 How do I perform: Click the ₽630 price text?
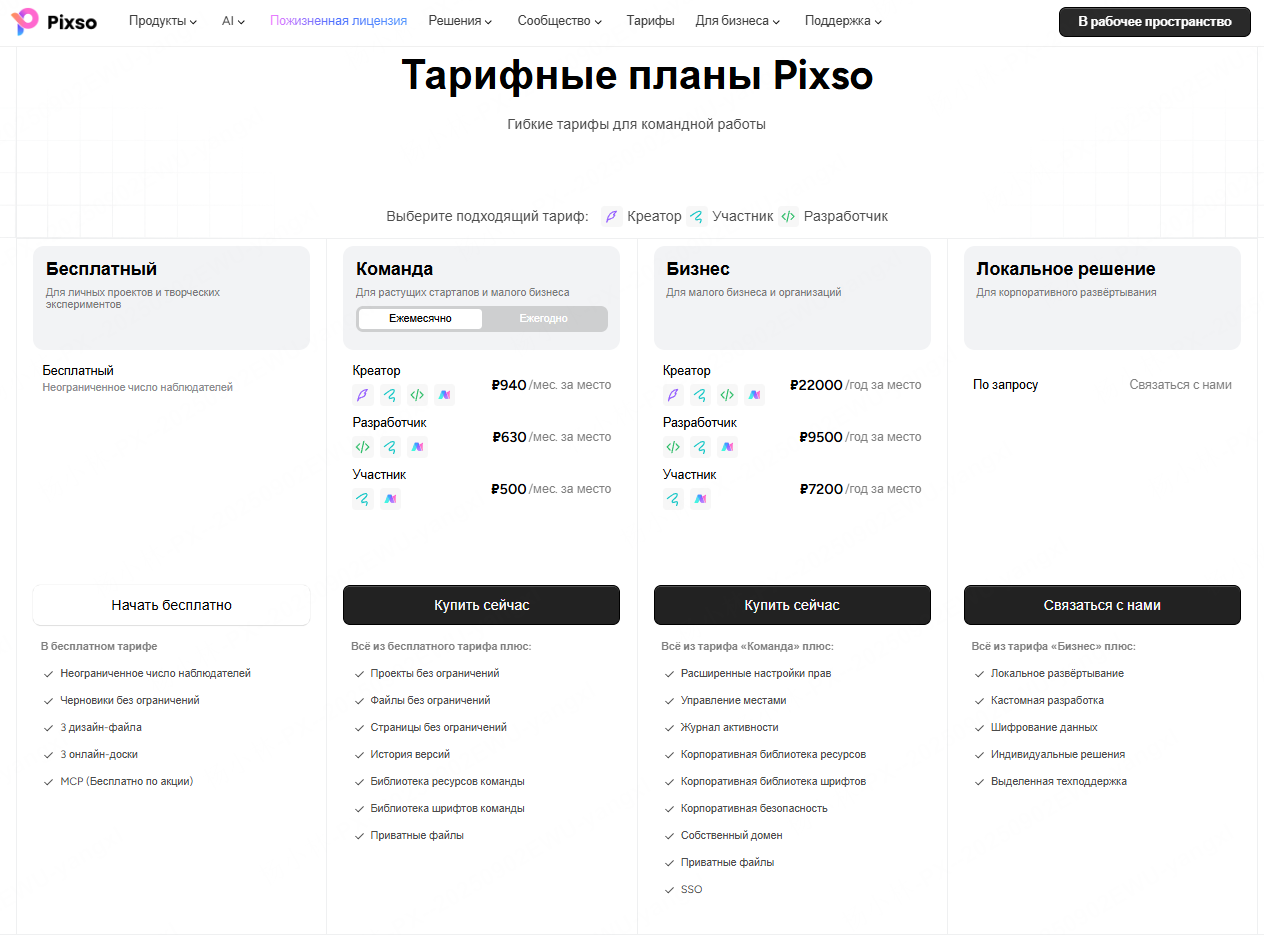[509, 437]
